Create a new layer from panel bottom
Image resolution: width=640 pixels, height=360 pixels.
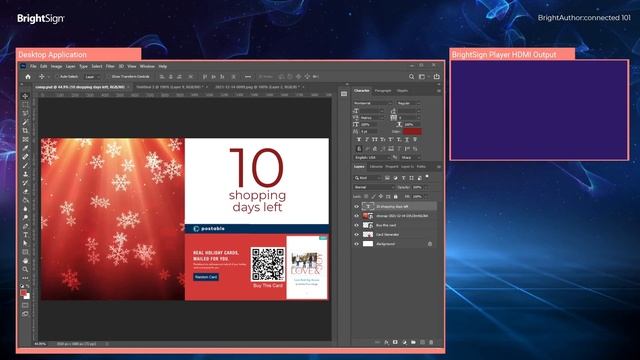[x=422, y=342]
